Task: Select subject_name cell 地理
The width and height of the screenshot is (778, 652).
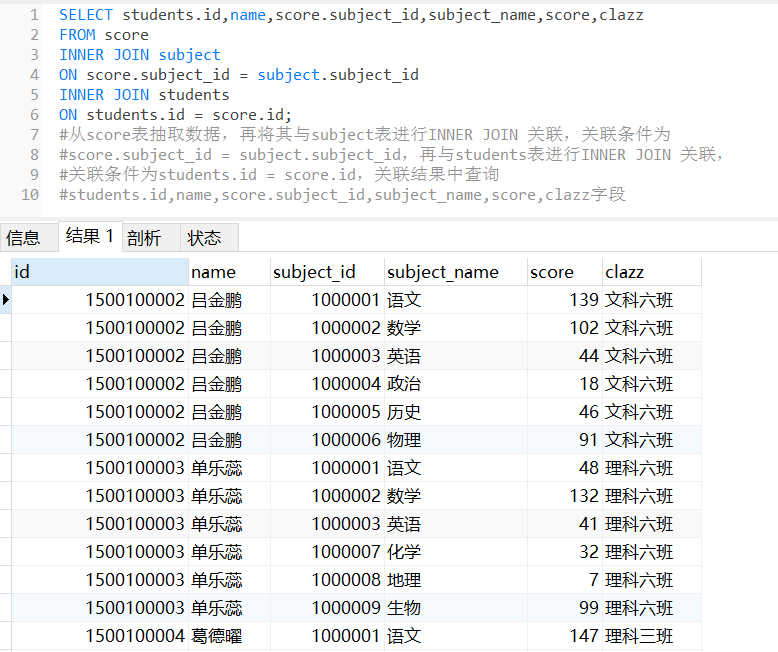Action: pos(455,580)
